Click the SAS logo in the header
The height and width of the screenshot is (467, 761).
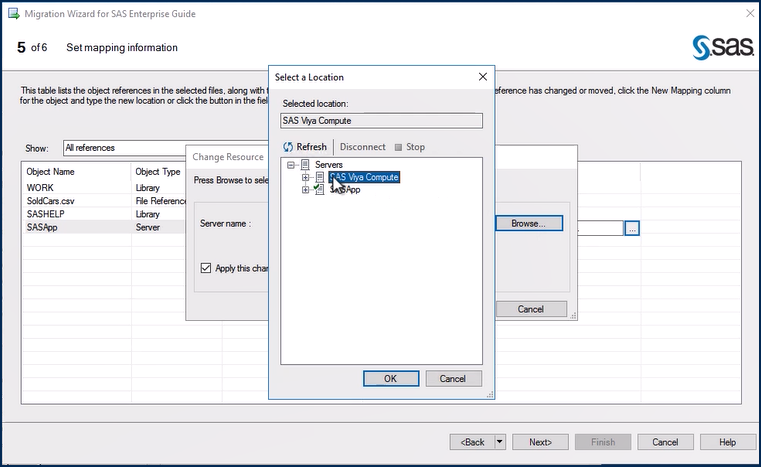tap(723, 48)
